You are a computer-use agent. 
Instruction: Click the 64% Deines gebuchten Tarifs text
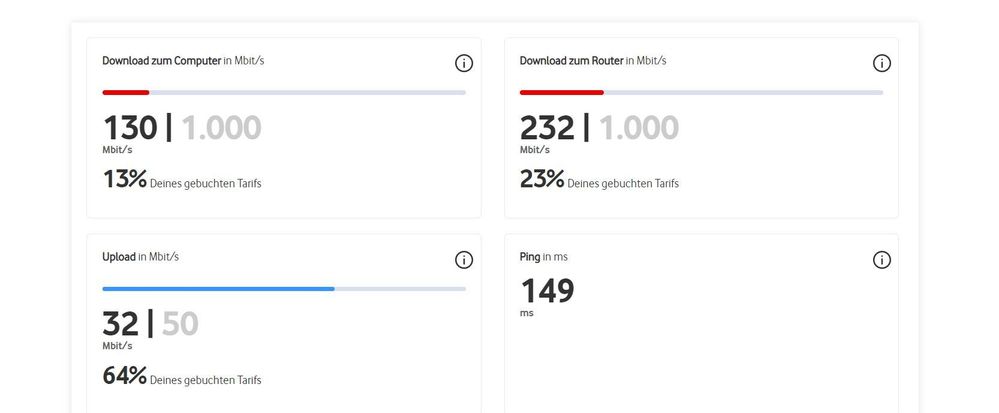[x=182, y=378]
